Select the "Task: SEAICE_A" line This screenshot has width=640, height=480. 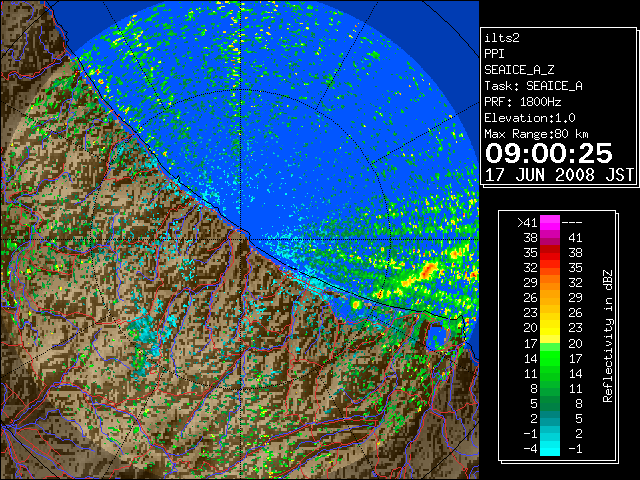[x=533, y=86]
